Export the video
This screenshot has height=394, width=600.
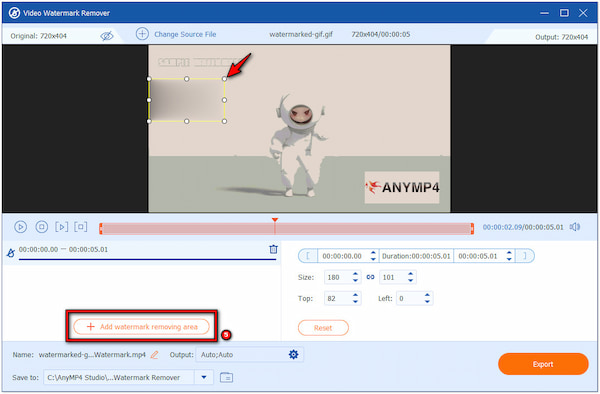543,364
